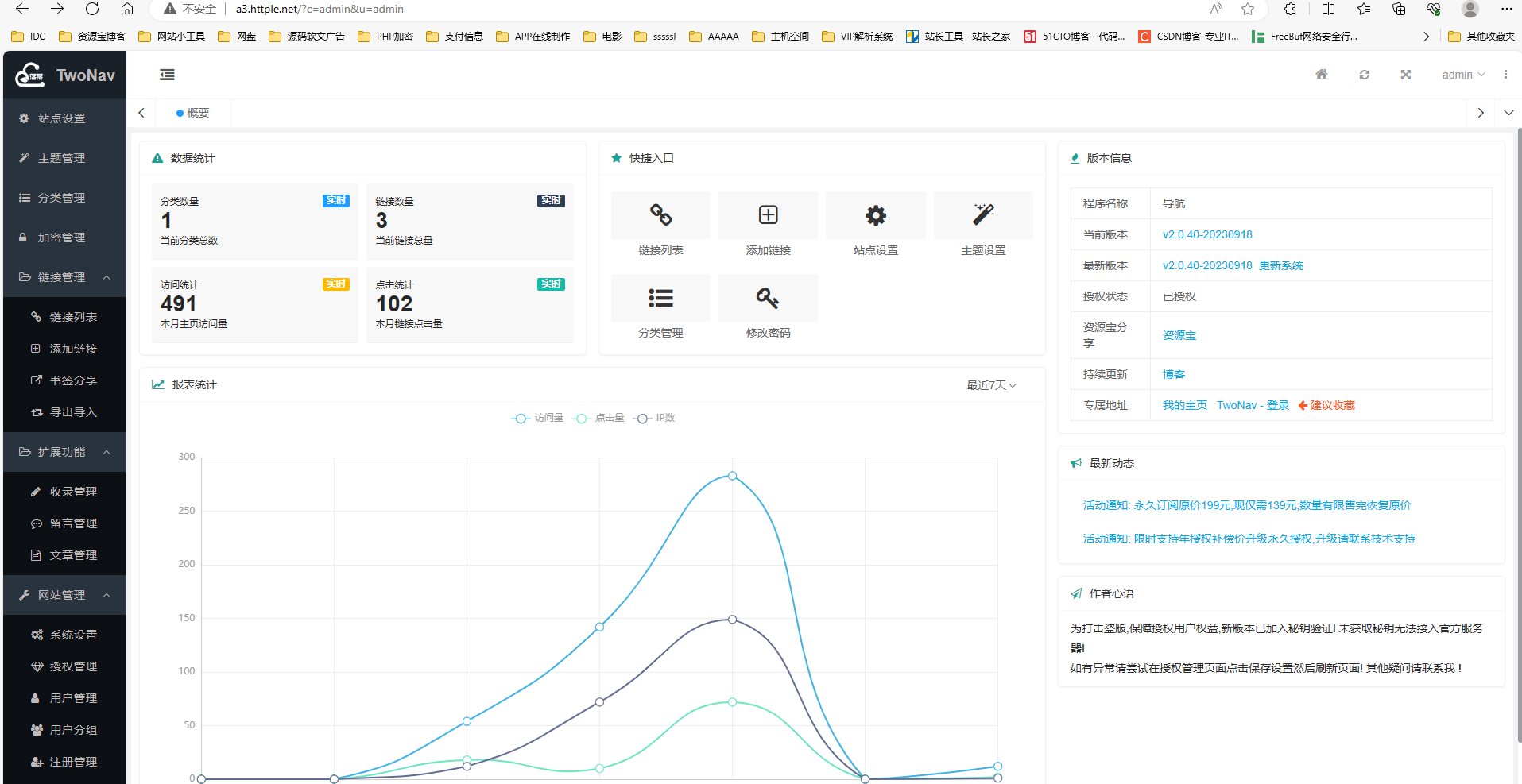The image size is (1522, 784).
Task: Click the TwoNav logo icon
Action: (30, 75)
